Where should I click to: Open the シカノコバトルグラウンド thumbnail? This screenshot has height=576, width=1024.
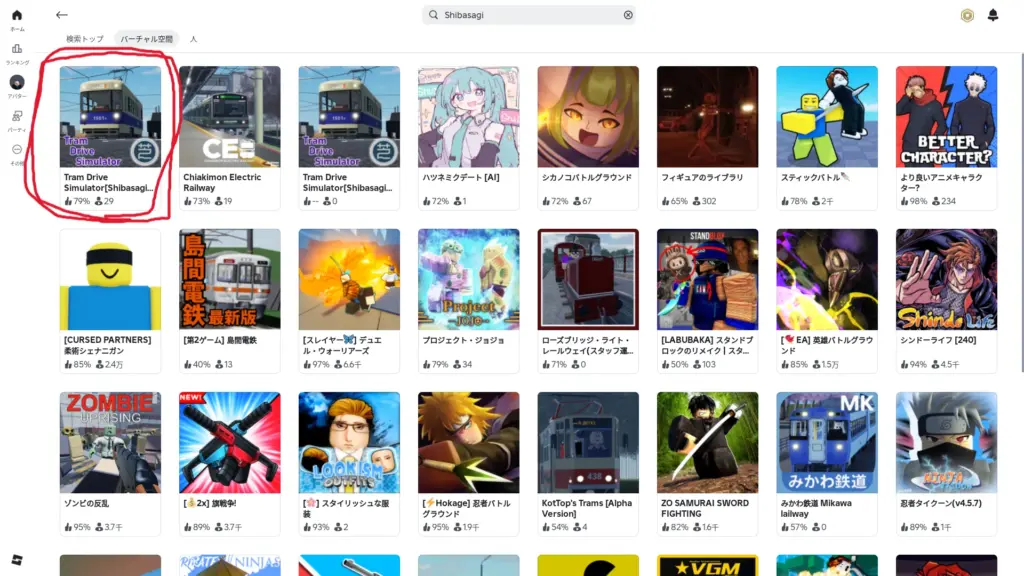coord(588,116)
